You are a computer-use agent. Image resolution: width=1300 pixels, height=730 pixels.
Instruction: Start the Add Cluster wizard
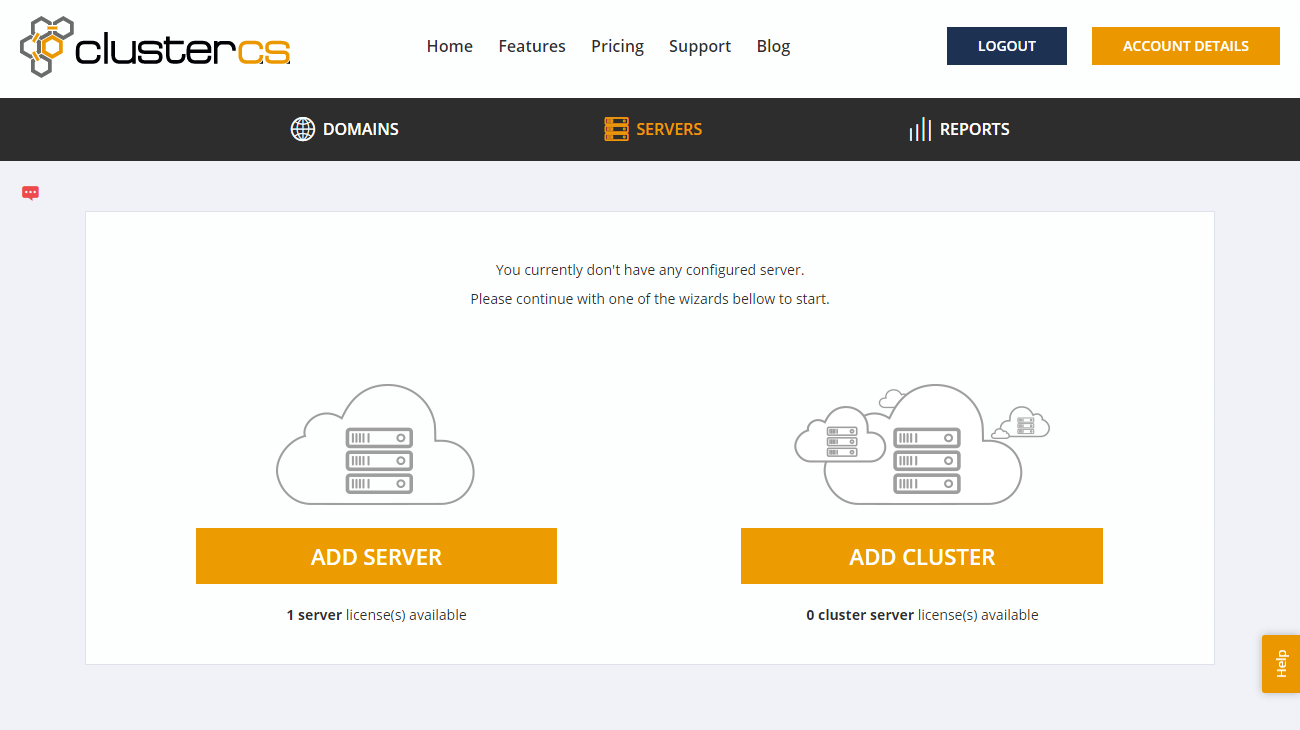(921, 556)
